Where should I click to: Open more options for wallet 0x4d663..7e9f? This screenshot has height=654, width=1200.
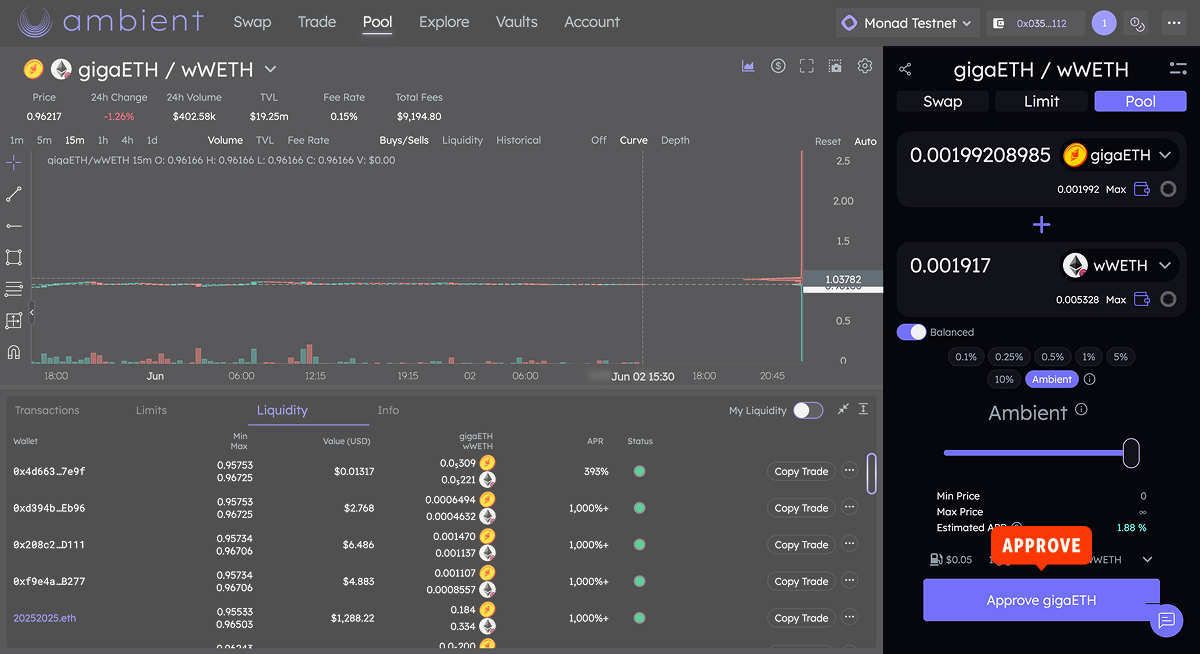850,471
